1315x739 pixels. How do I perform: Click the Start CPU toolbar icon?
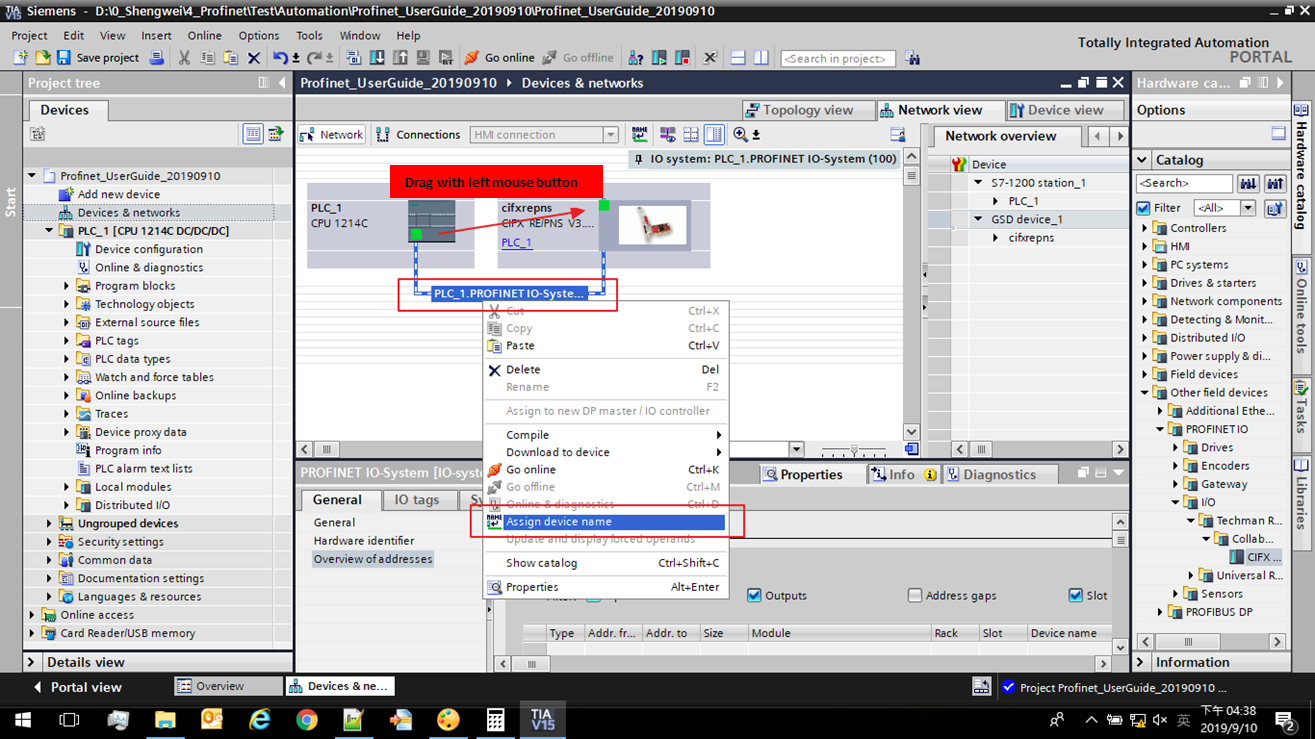pyautogui.click(x=659, y=58)
